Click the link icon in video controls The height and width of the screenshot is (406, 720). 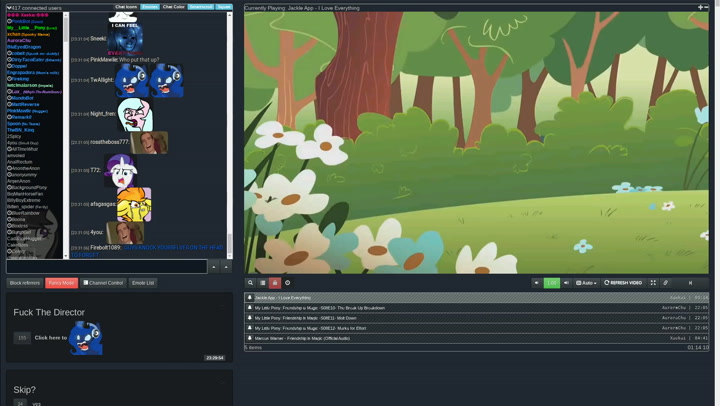click(666, 283)
